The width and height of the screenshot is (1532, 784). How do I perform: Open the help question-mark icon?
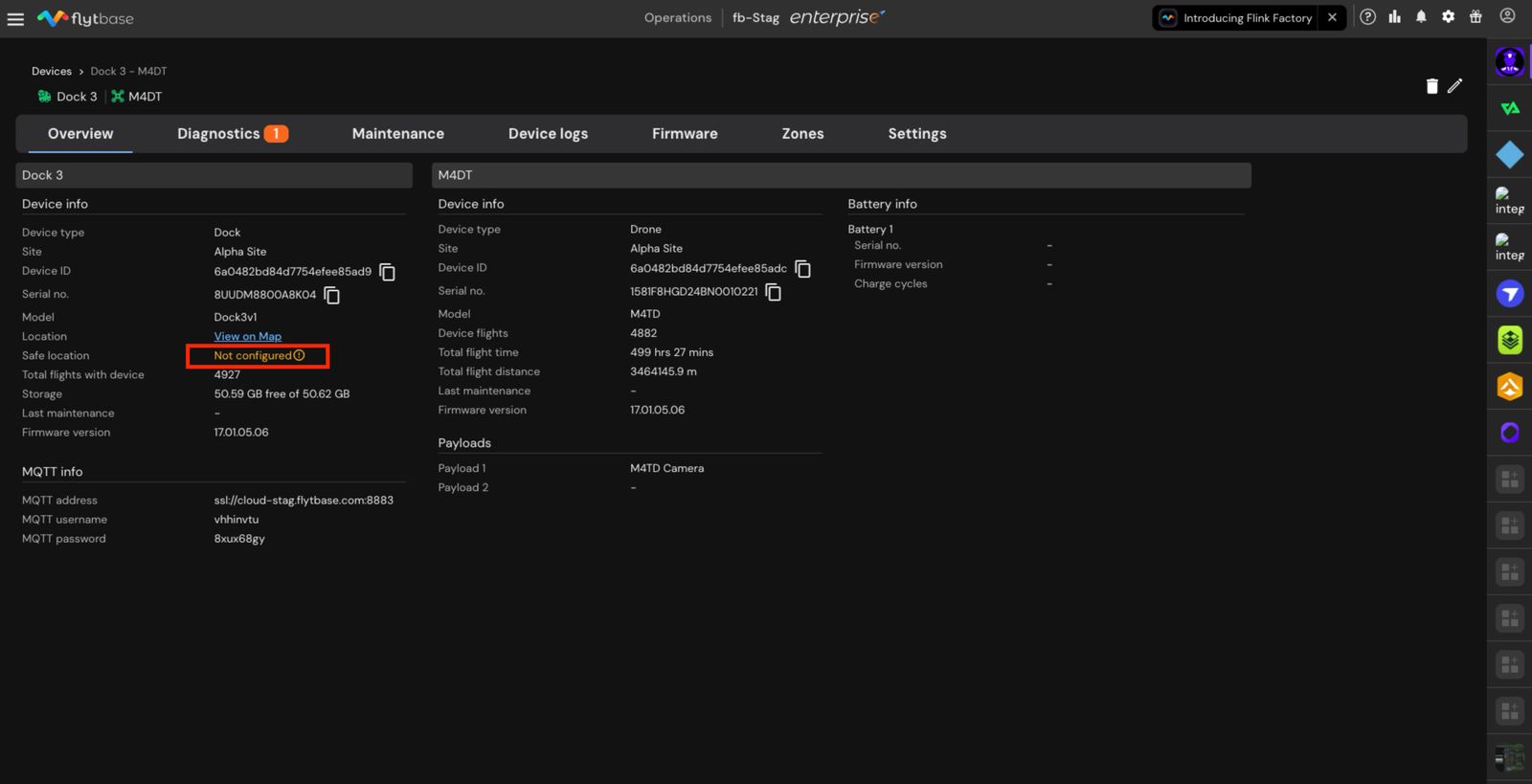click(1368, 17)
